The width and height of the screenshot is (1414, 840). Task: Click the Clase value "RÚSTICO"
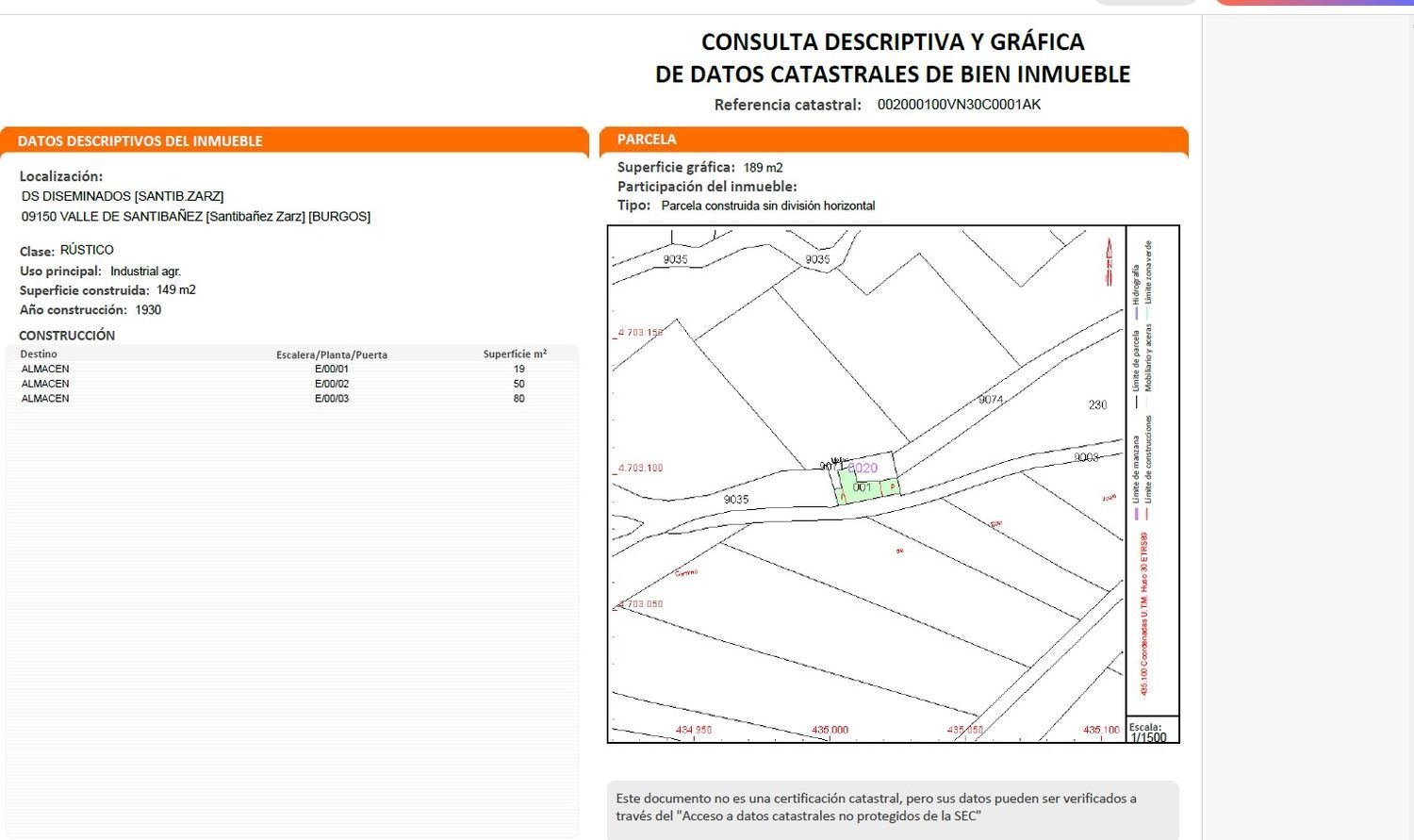click(87, 250)
